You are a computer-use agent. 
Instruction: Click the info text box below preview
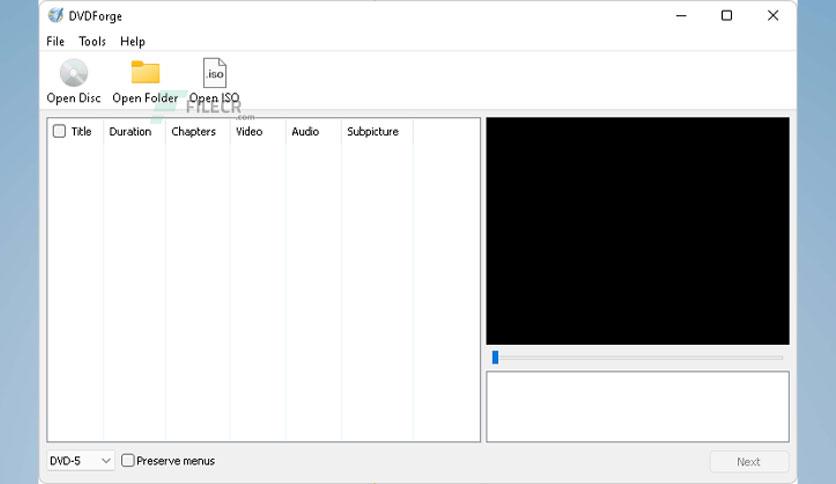tap(638, 407)
